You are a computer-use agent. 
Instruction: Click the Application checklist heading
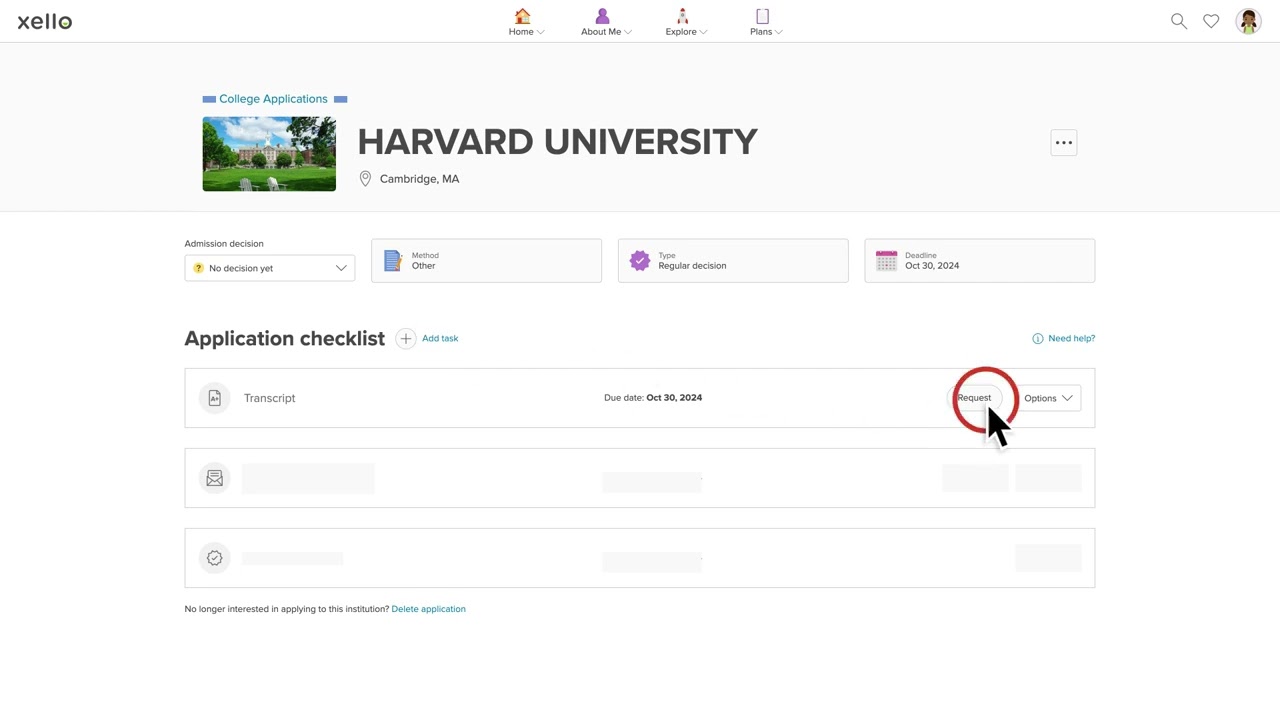pos(285,339)
